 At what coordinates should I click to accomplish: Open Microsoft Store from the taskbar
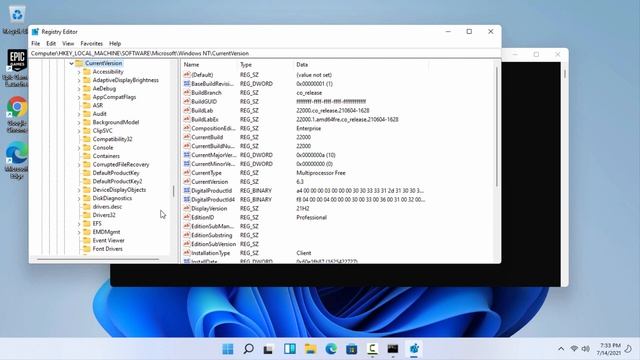(351, 349)
